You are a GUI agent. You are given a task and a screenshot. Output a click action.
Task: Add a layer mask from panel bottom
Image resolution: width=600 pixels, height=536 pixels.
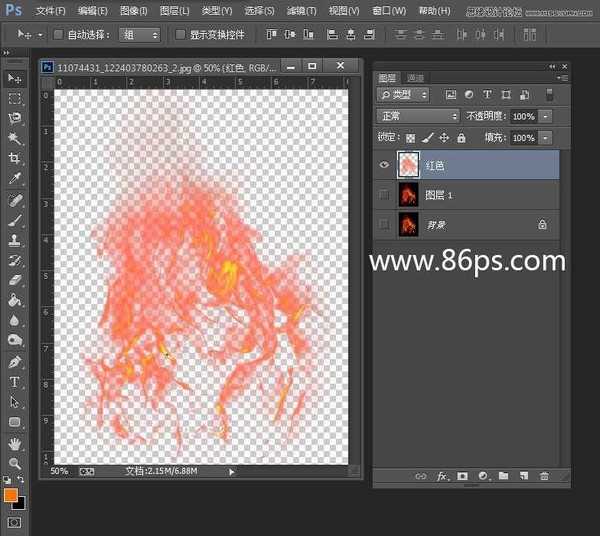pos(462,477)
